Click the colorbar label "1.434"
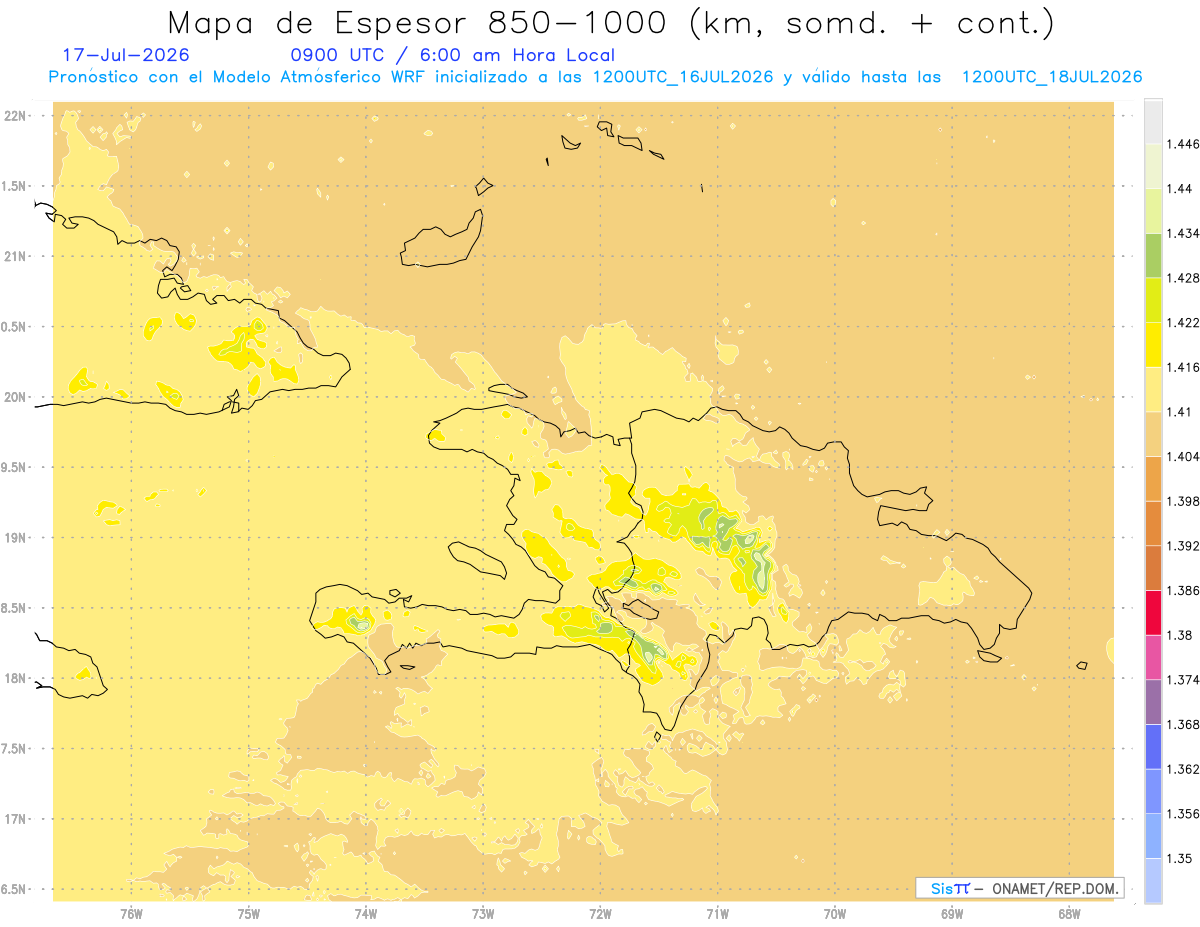The height and width of the screenshot is (927, 1200). point(1183,233)
